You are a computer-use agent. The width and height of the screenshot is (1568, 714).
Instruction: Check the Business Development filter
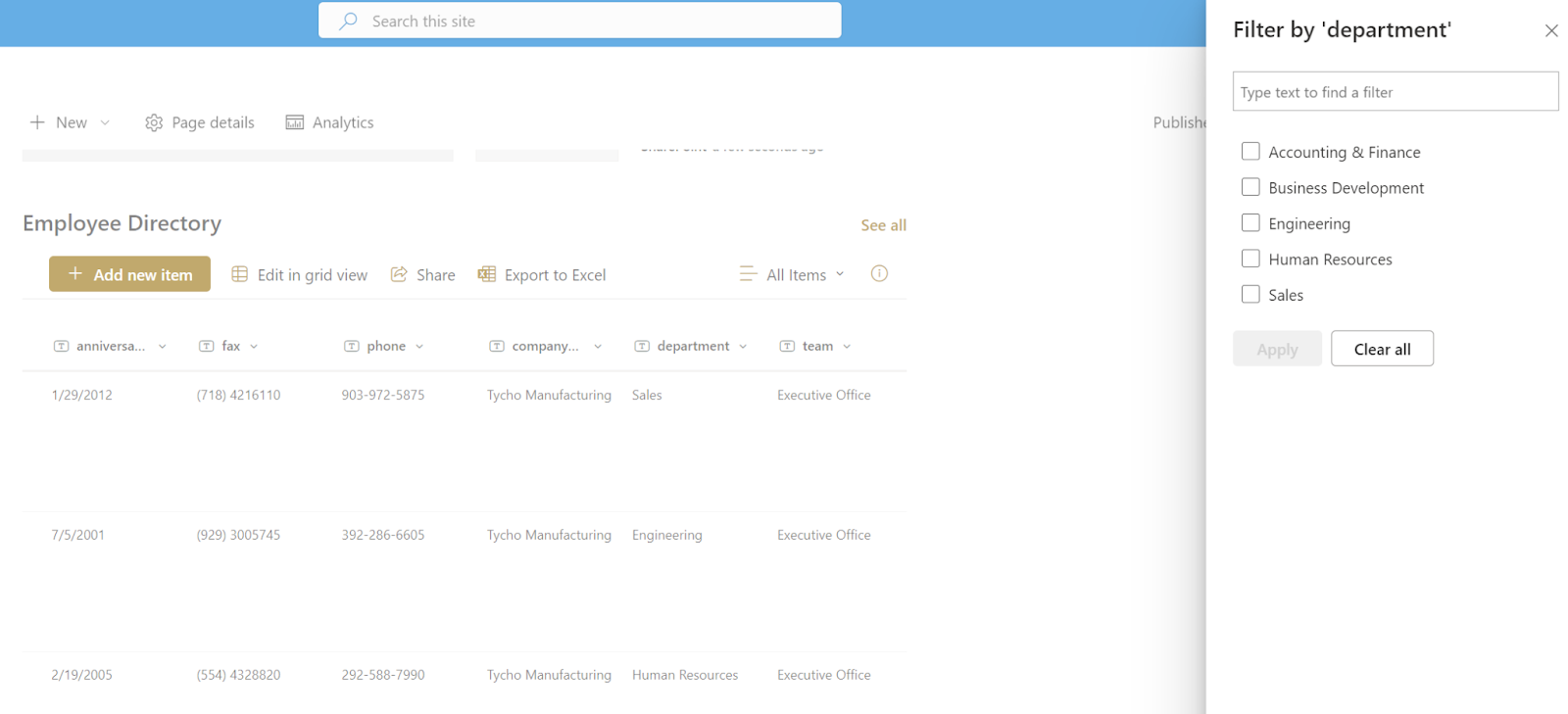click(1250, 187)
